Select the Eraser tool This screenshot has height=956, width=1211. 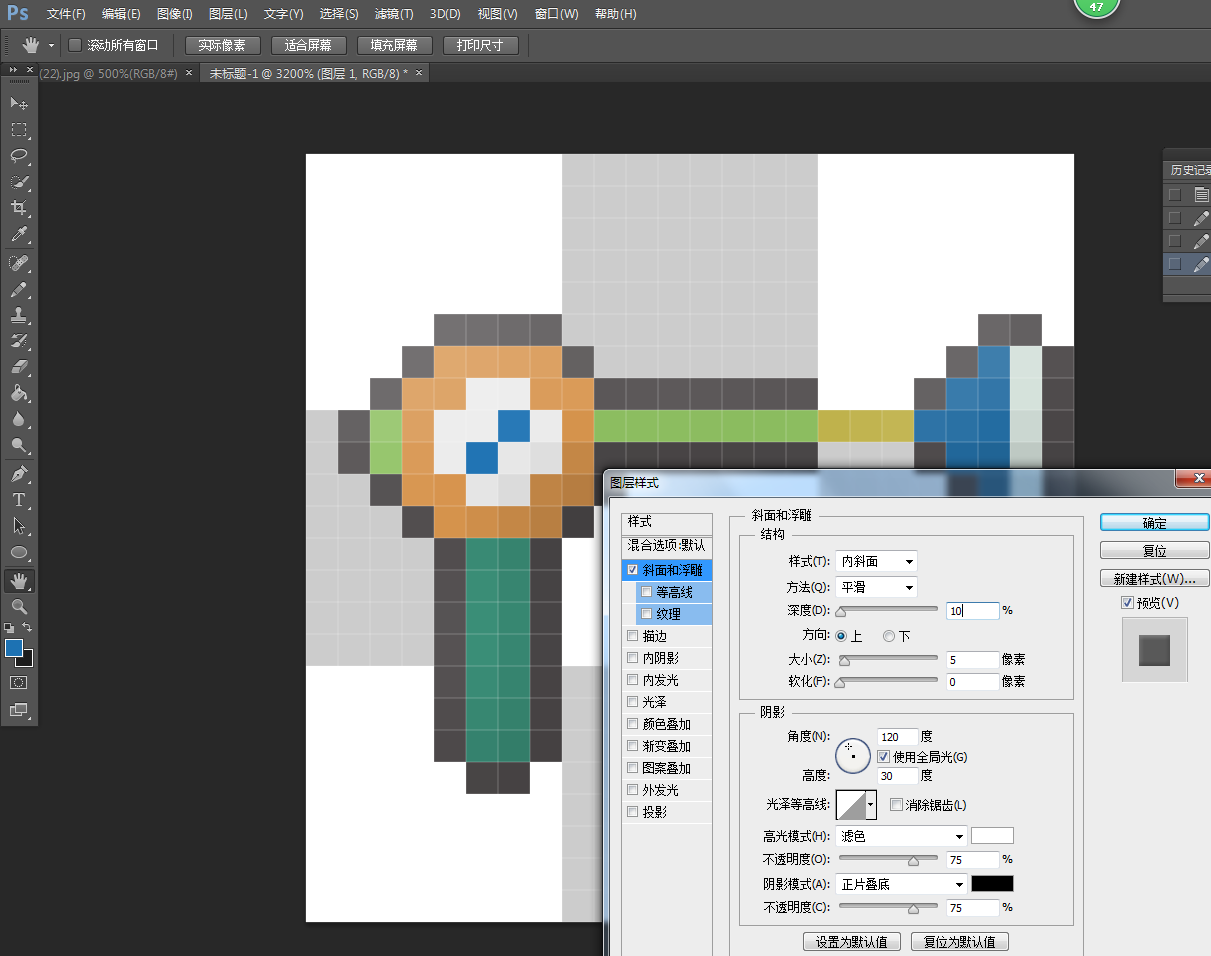[19, 367]
